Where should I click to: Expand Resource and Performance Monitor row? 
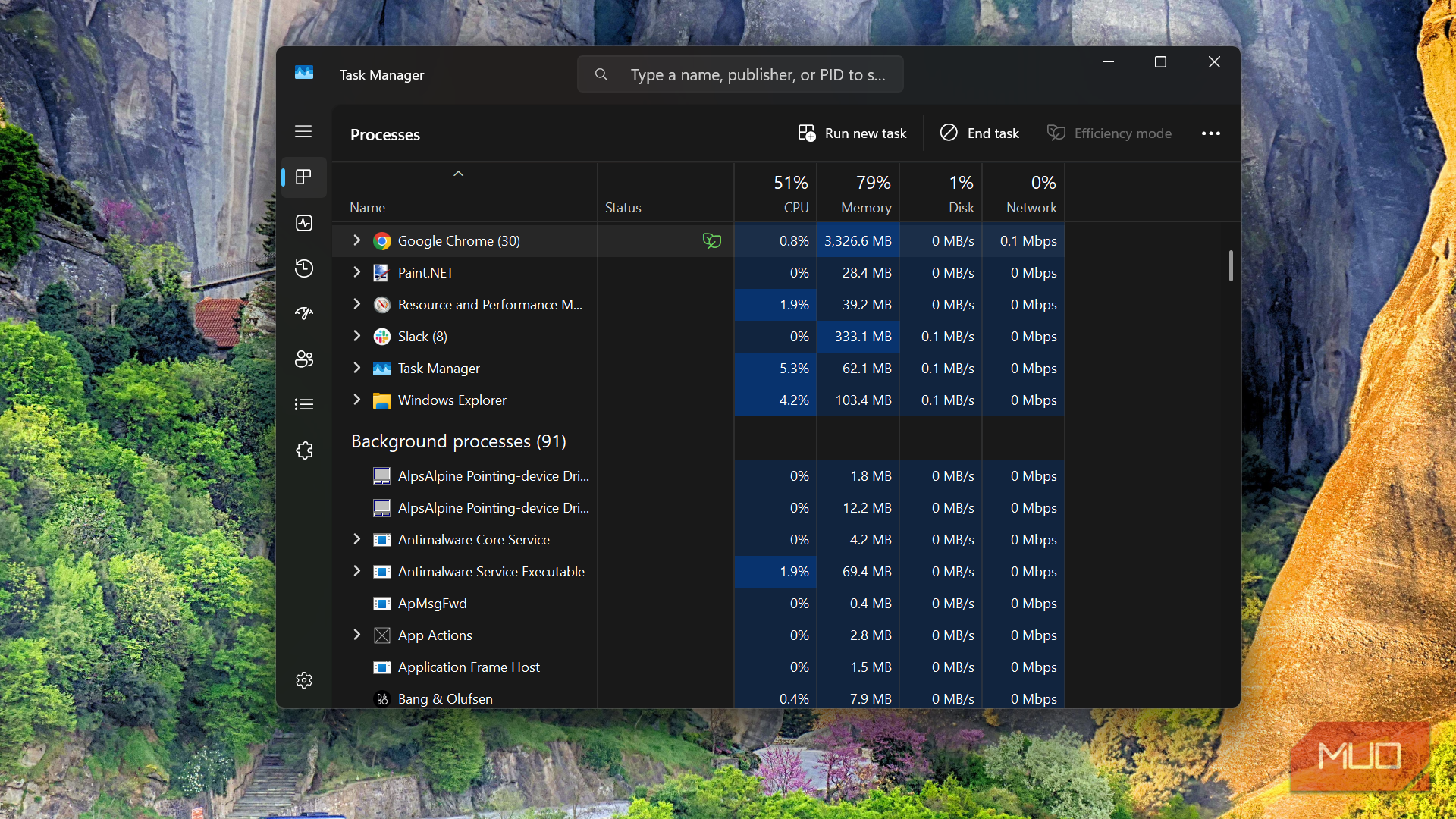click(356, 304)
